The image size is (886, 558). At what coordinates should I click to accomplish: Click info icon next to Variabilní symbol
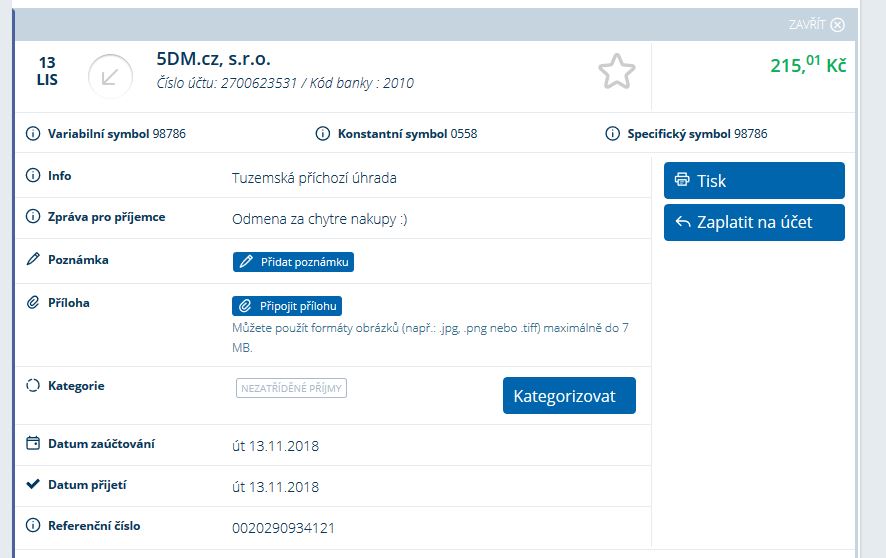(33, 133)
